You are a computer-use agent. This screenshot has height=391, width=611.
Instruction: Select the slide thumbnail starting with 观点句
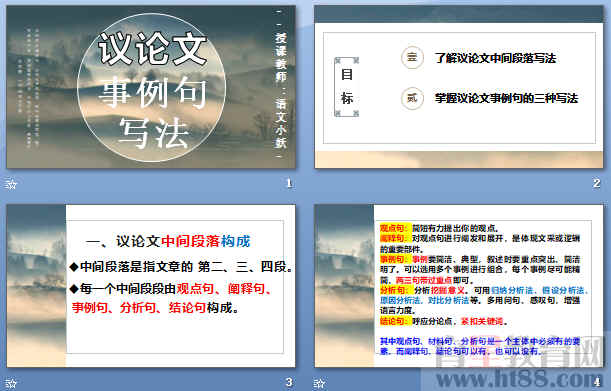click(459, 286)
